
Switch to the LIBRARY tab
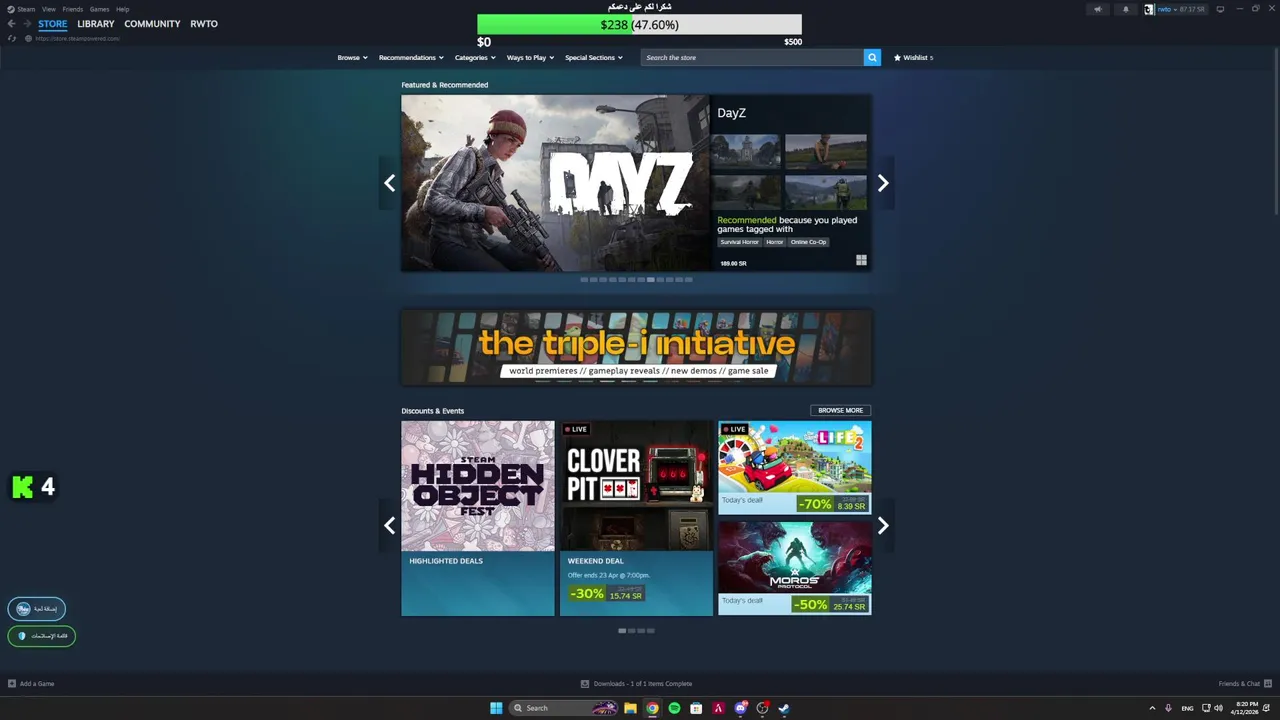tap(96, 24)
